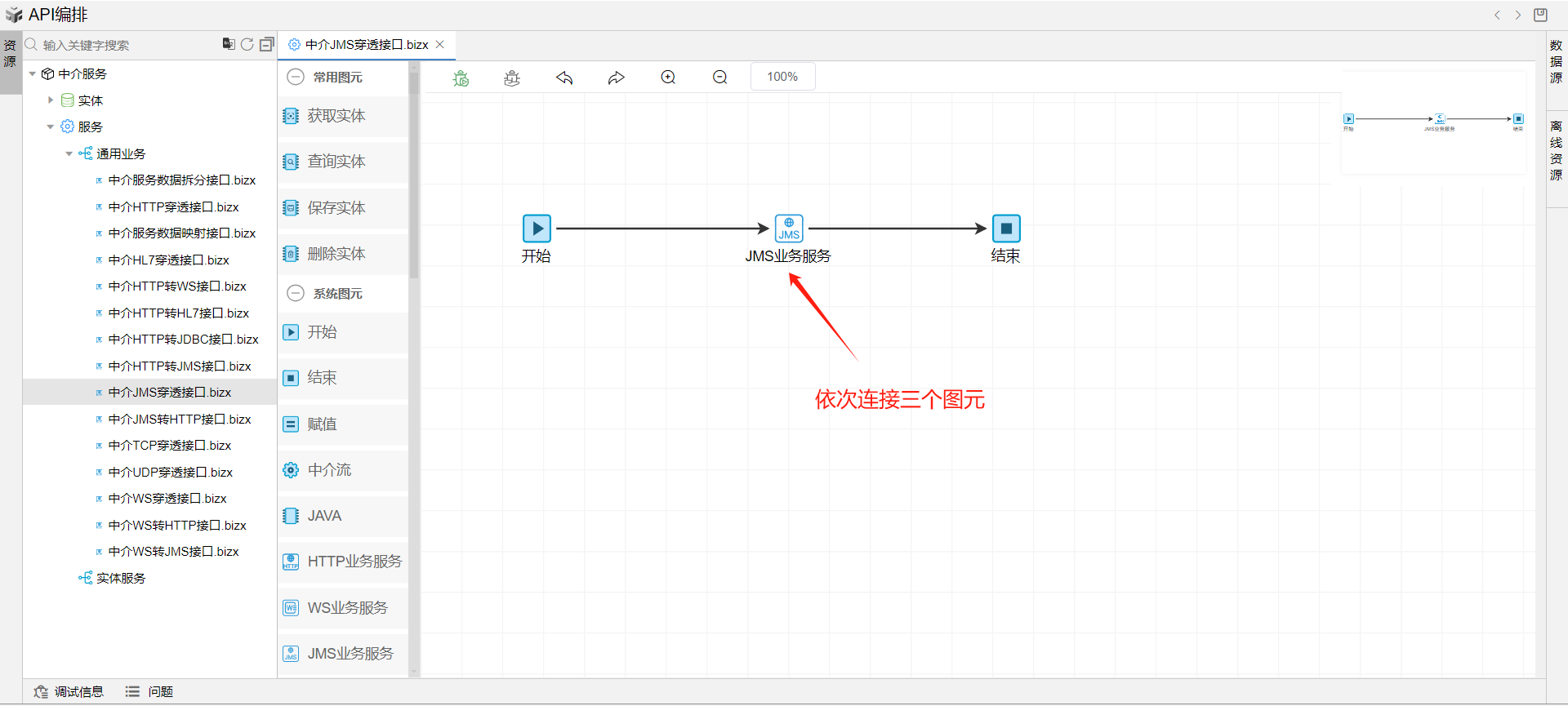Image resolution: width=1568 pixels, height=706 pixels.
Task: Open the 调试信息 bottom tab
Action: click(69, 691)
